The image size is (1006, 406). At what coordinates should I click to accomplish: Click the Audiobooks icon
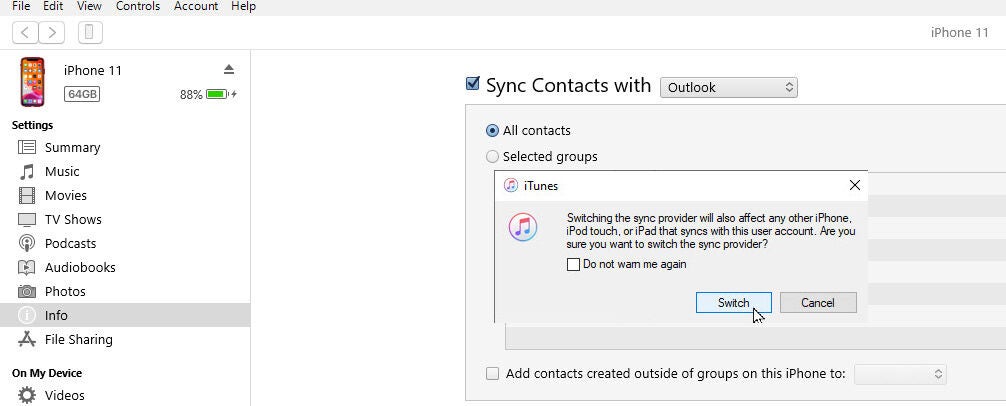pyautogui.click(x=27, y=267)
